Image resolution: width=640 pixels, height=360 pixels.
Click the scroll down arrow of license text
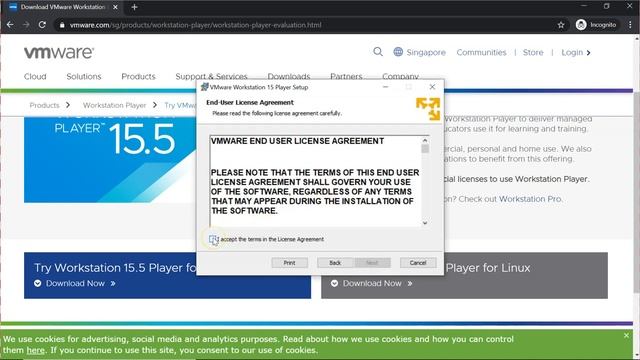(x=425, y=223)
